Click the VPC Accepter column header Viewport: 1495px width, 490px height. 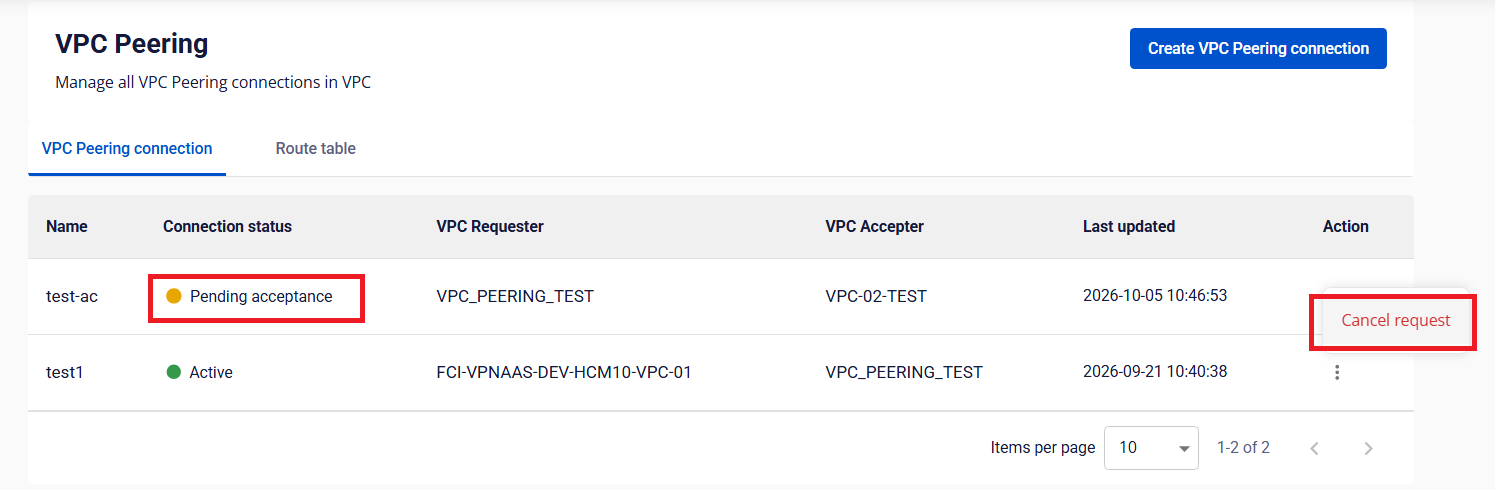pyautogui.click(x=874, y=226)
